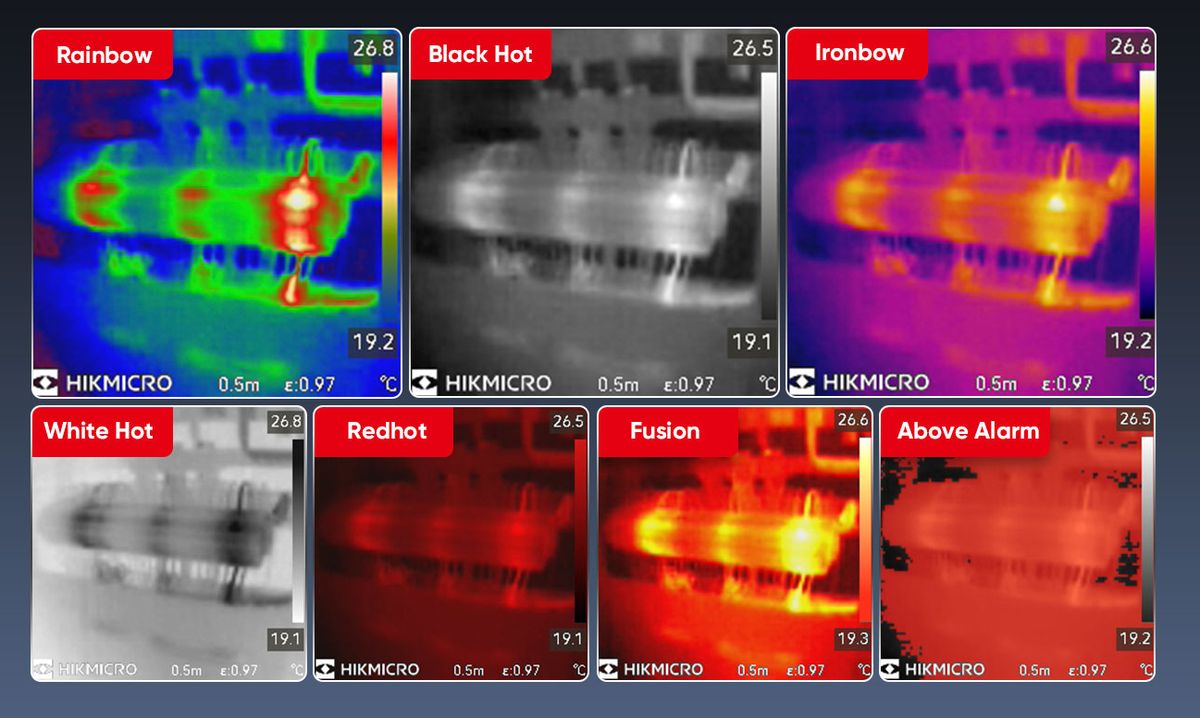Screen dimensions: 1200x718
Task: Choose the Ironbow palette label
Action: click(858, 53)
